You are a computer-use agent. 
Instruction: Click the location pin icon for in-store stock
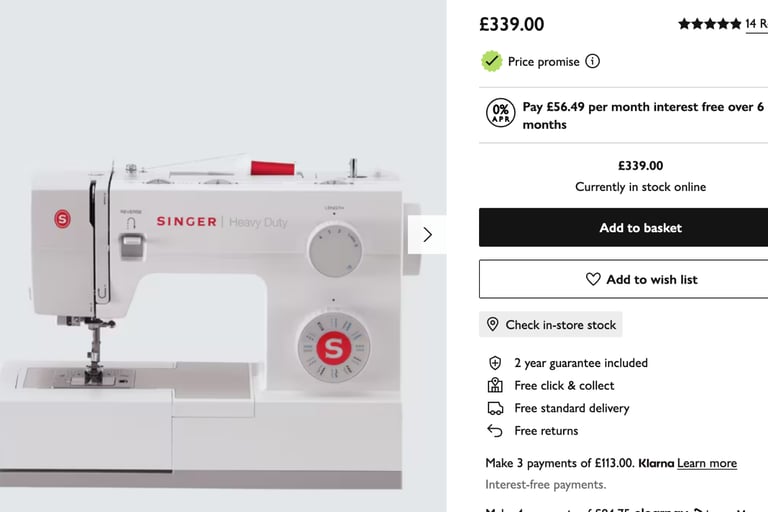493,324
